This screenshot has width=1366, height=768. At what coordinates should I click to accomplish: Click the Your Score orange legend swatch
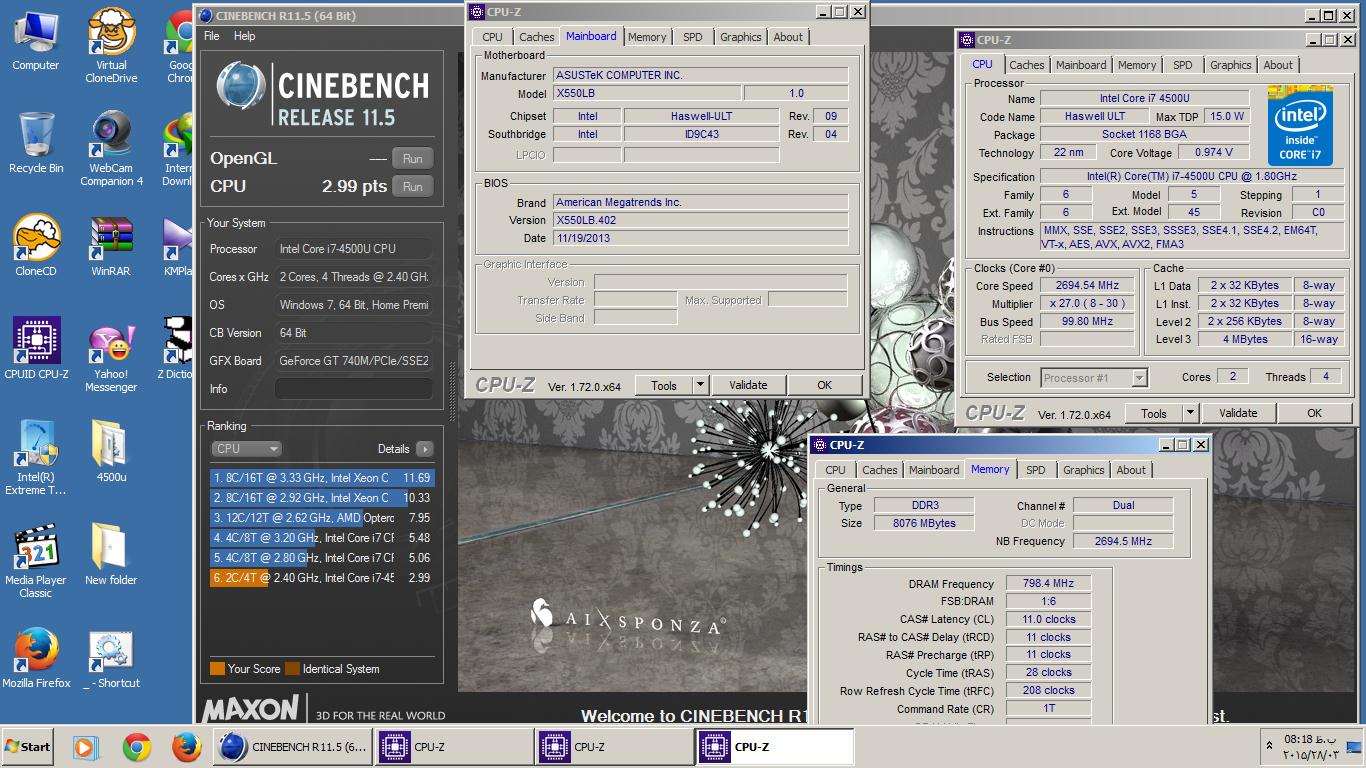[x=217, y=669]
